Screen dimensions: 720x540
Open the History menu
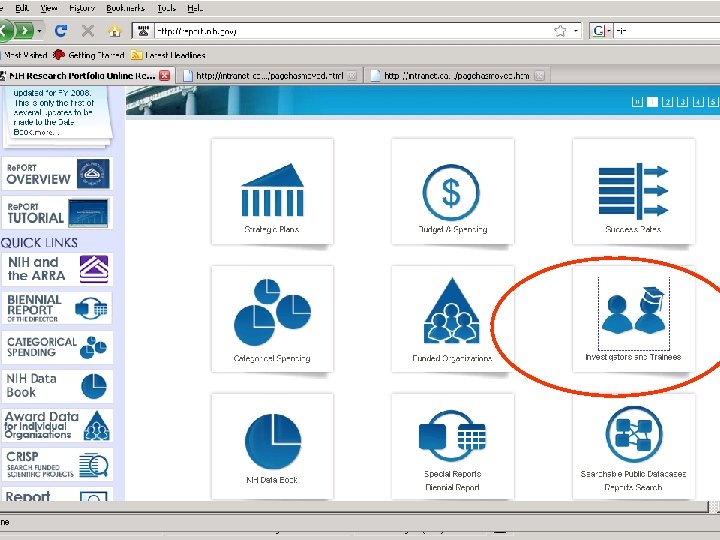(82, 8)
